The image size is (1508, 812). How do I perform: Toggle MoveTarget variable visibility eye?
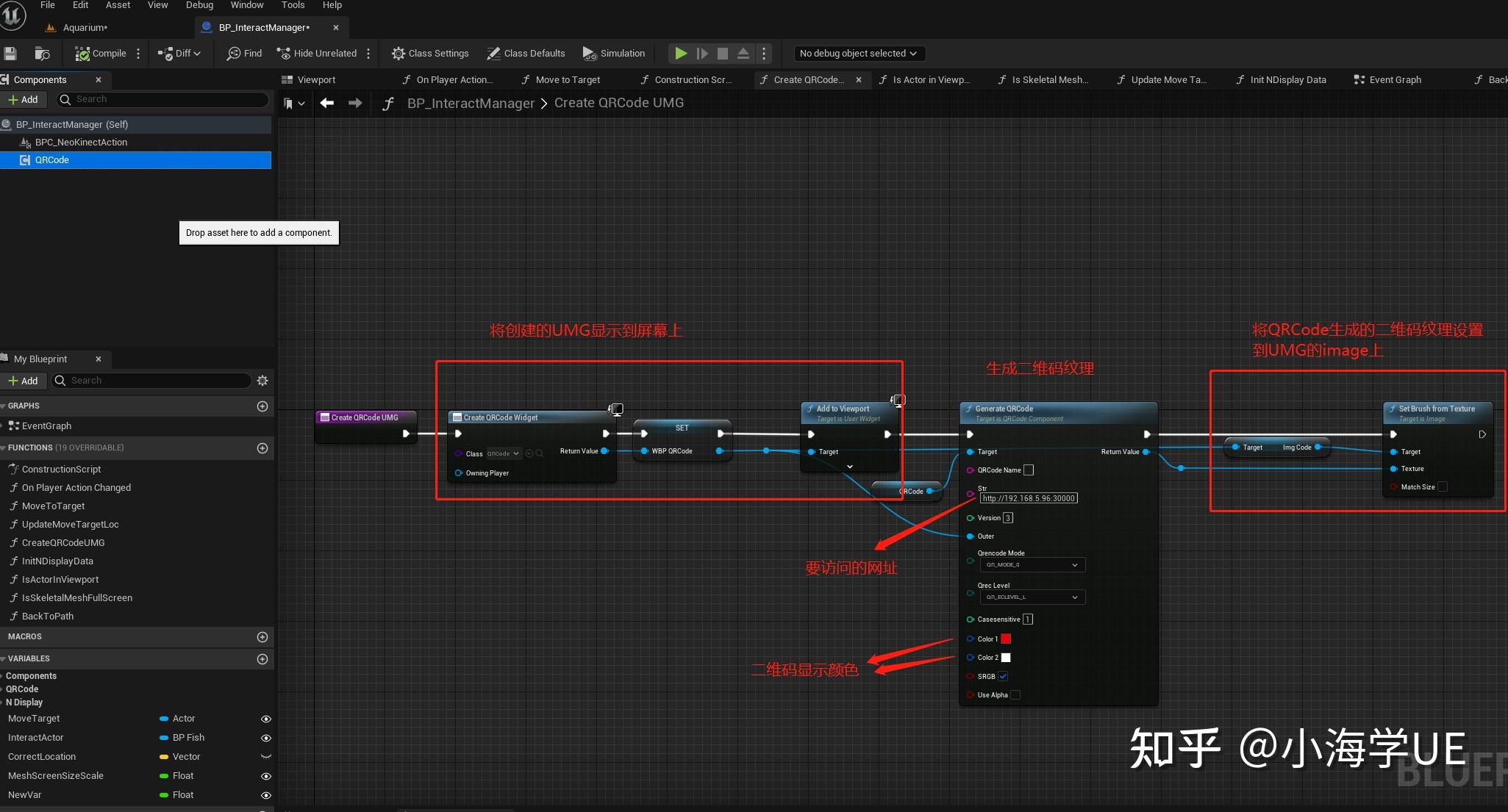coord(266,719)
